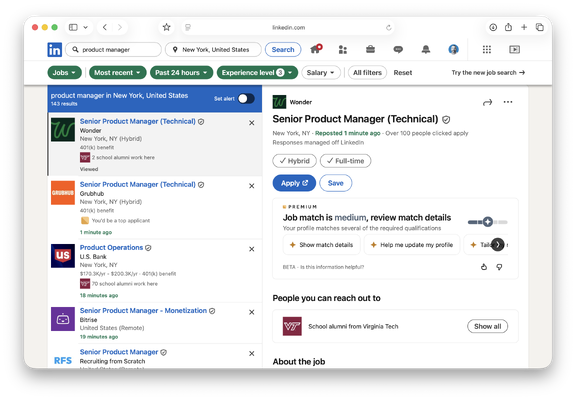Show all Virginia Tech alumni

tap(487, 326)
